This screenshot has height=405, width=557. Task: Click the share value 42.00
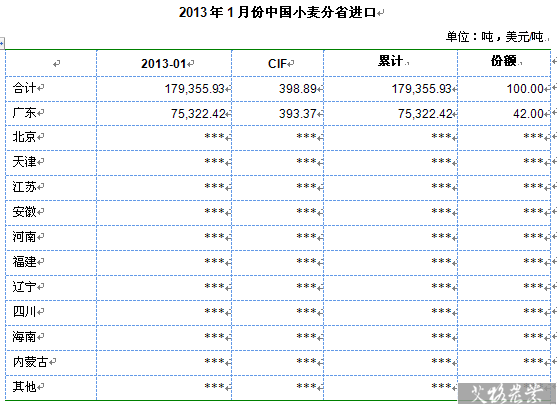click(x=528, y=114)
